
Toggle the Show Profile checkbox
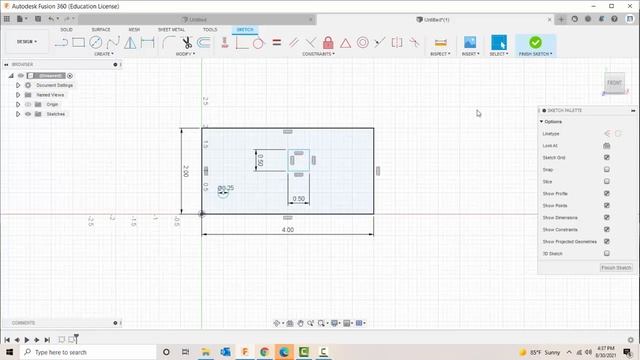(x=607, y=193)
